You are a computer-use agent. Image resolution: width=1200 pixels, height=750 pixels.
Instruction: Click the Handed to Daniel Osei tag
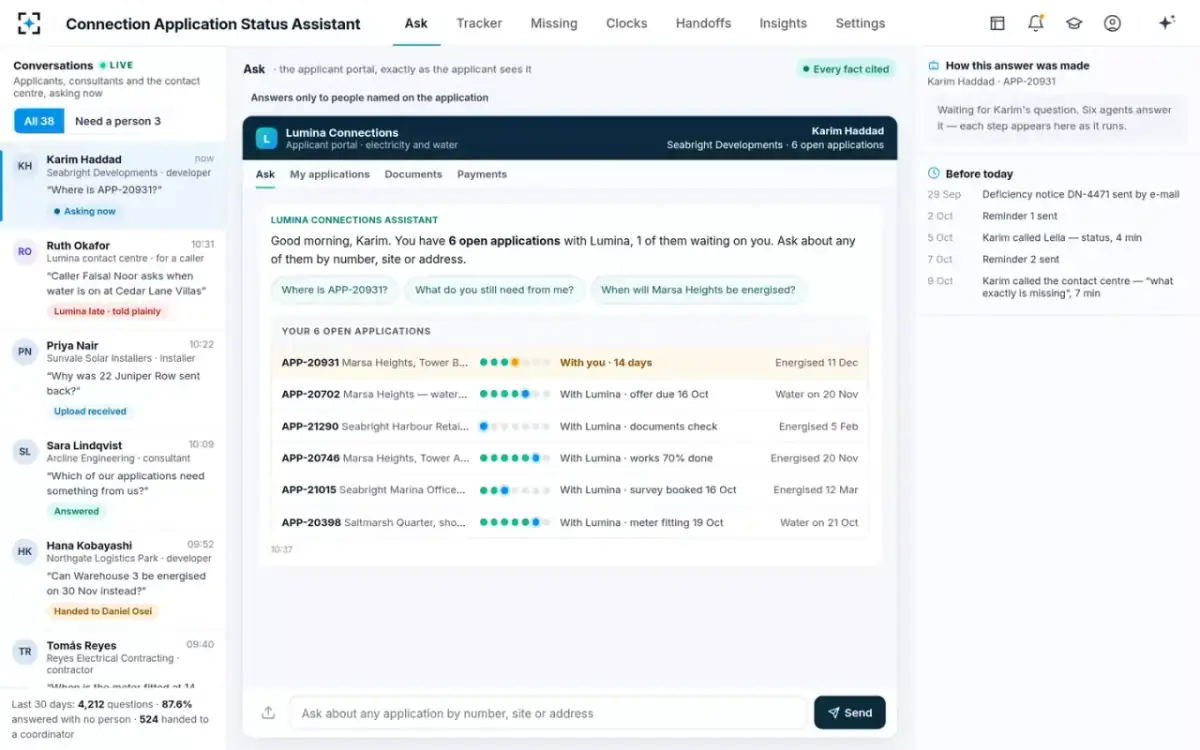(103, 611)
